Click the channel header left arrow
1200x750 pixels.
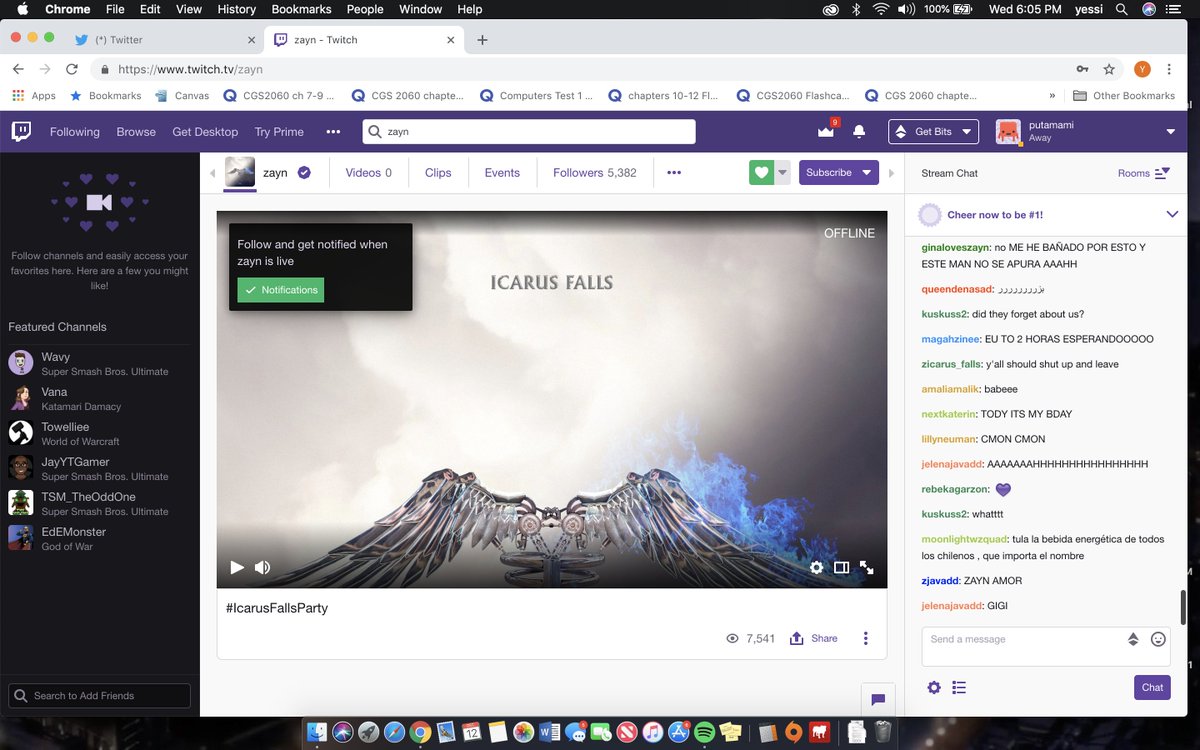pyautogui.click(x=212, y=173)
